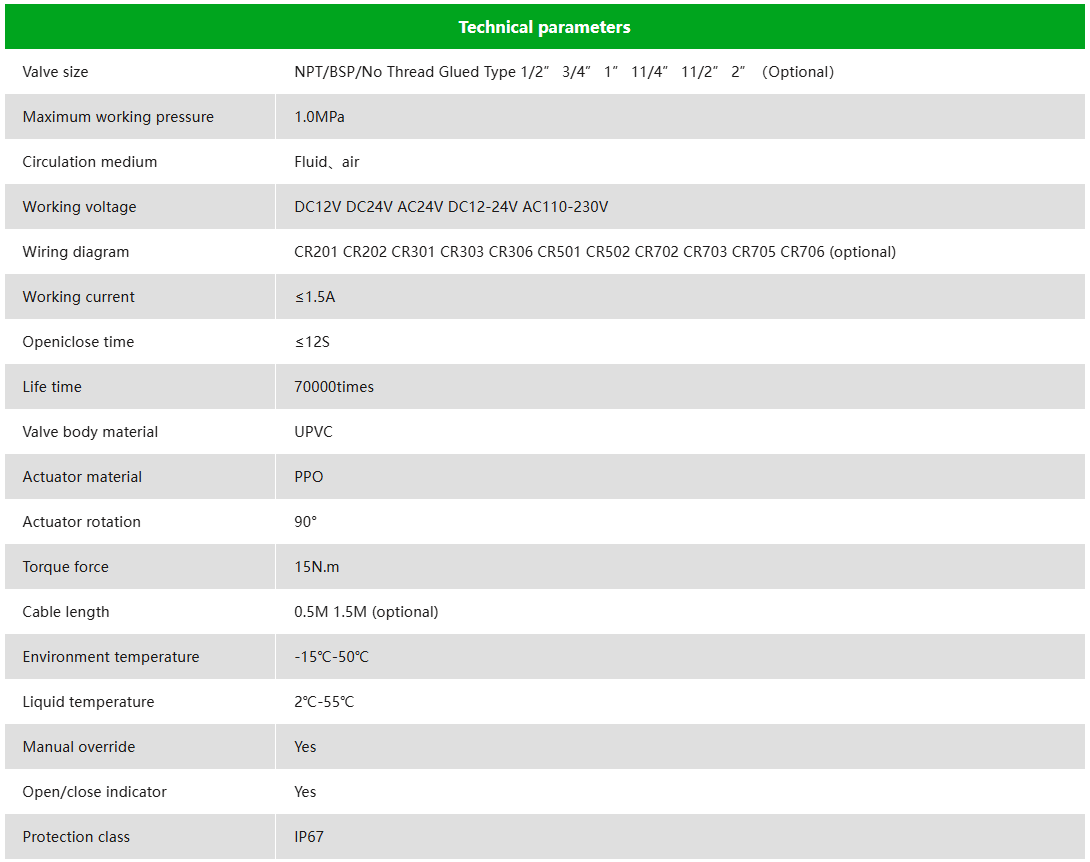Click the Environment temperature label
This screenshot has height=862, width=1090.
(x=110, y=657)
